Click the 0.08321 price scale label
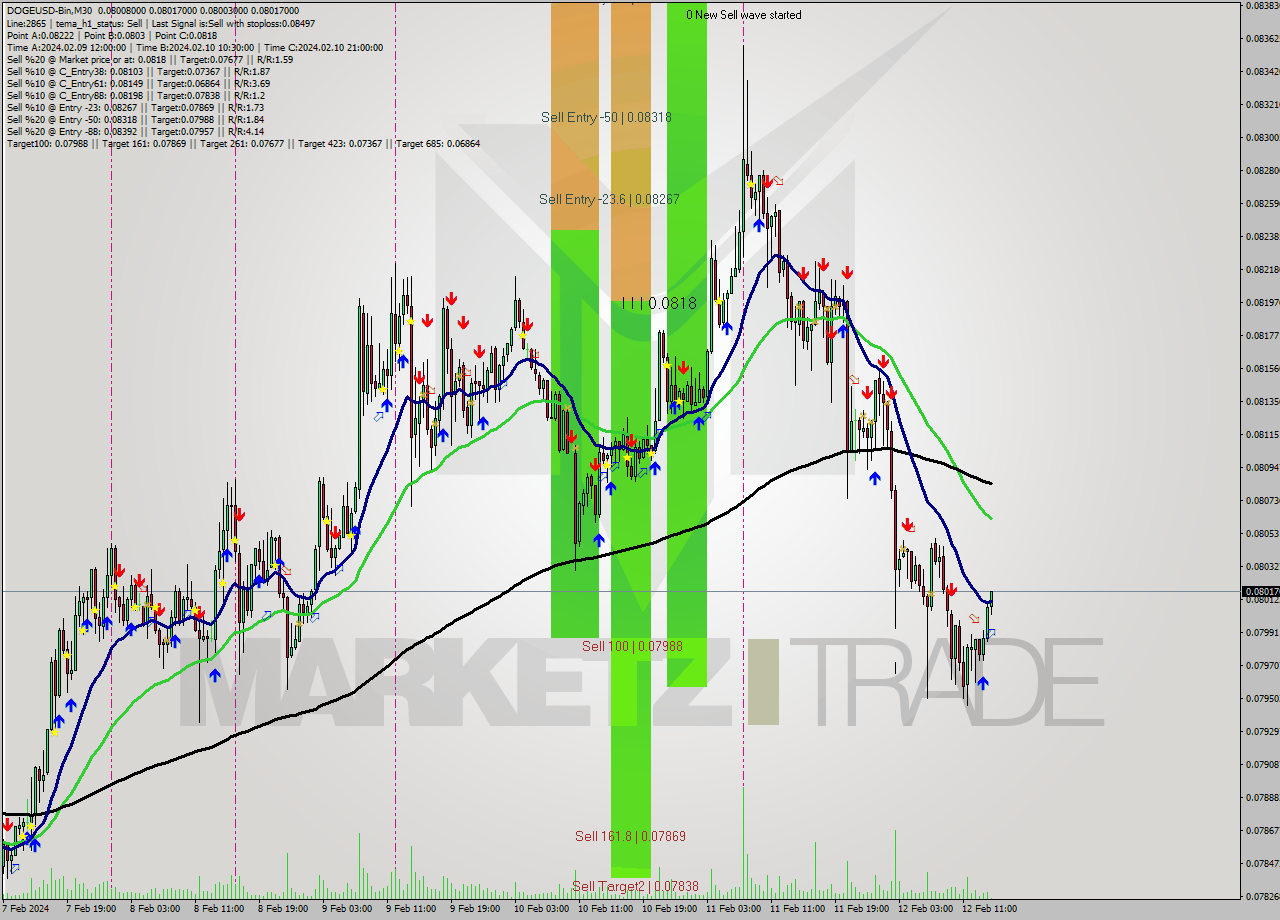The height and width of the screenshot is (920, 1280). coord(1261,104)
